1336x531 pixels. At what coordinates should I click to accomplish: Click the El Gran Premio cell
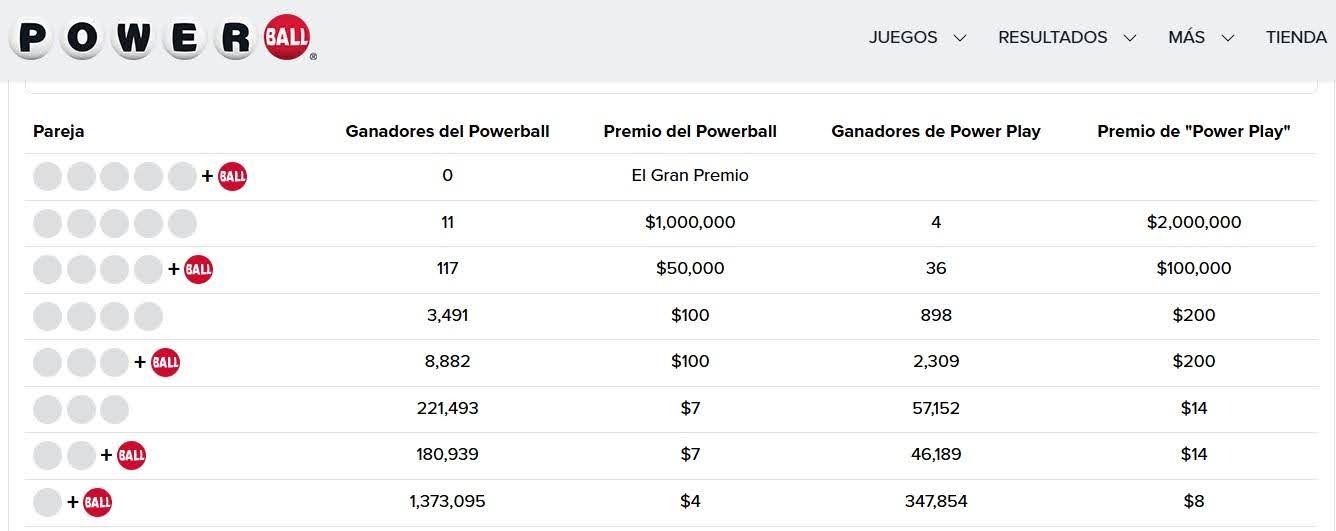[x=690, y=176]
